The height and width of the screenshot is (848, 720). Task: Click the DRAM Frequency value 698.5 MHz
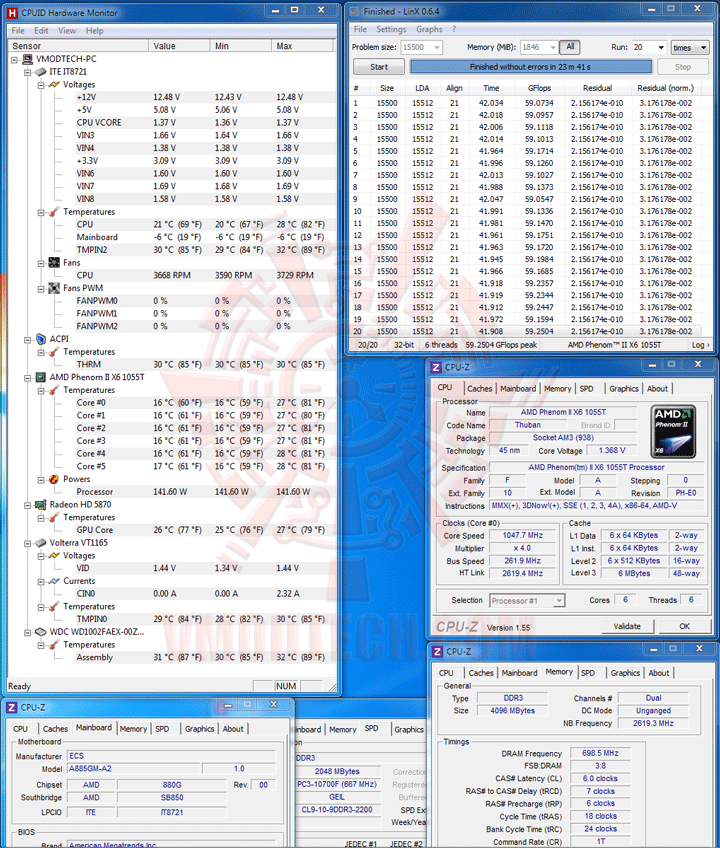tap(600, 753)
